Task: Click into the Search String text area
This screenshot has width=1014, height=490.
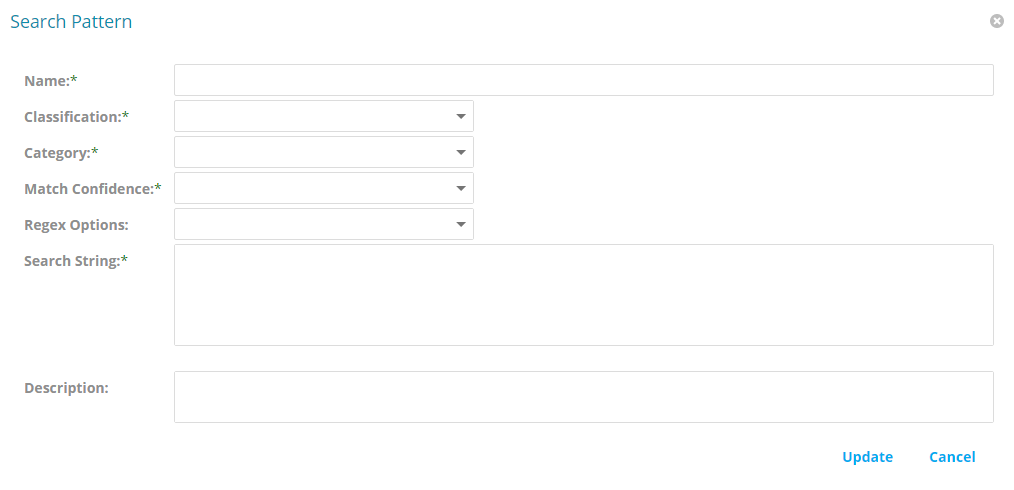Action: coord(583,295)
